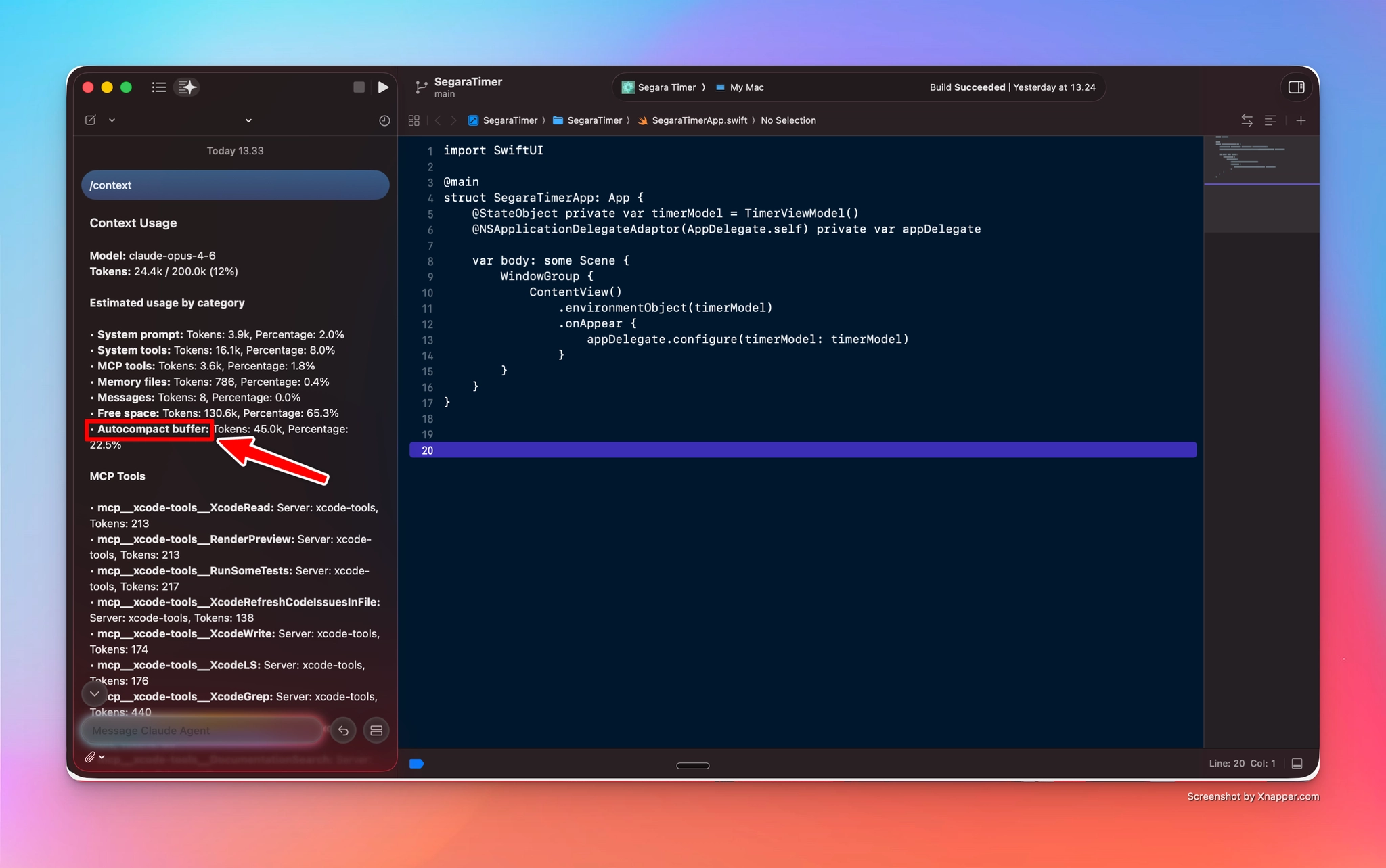Viewport: 1386px width, 868px height.
Task: Open the related items grid icon
Action: click(x=414, y=120)
